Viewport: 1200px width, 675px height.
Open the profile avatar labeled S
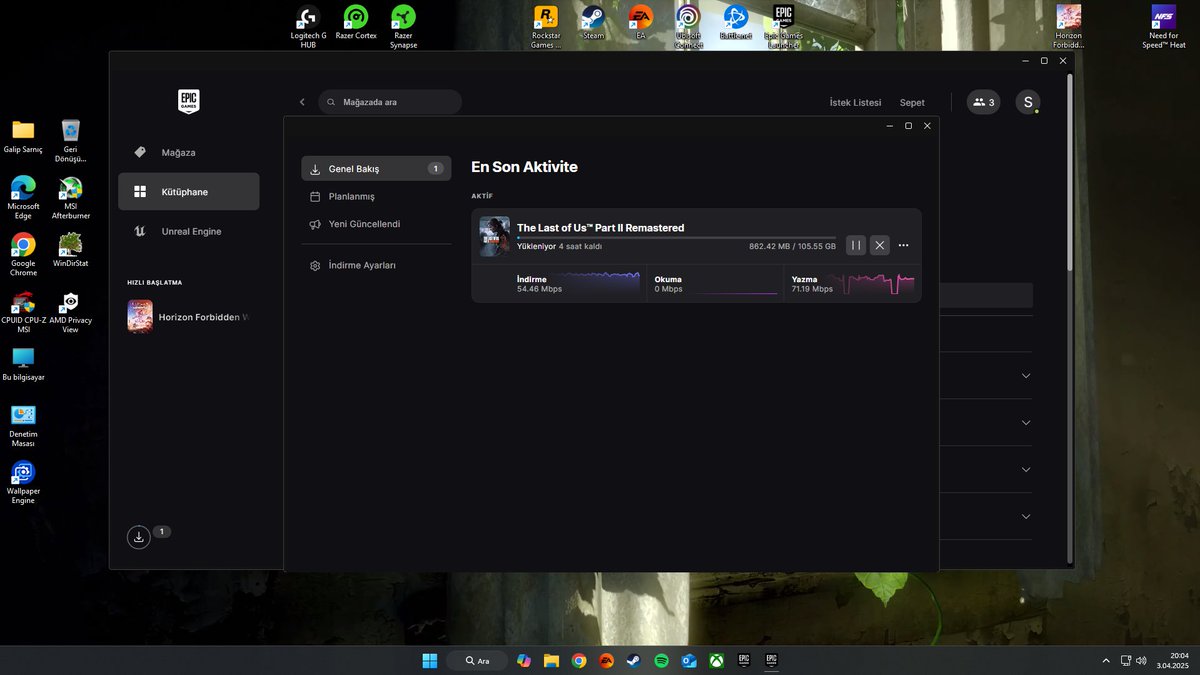click(1028, 102)
